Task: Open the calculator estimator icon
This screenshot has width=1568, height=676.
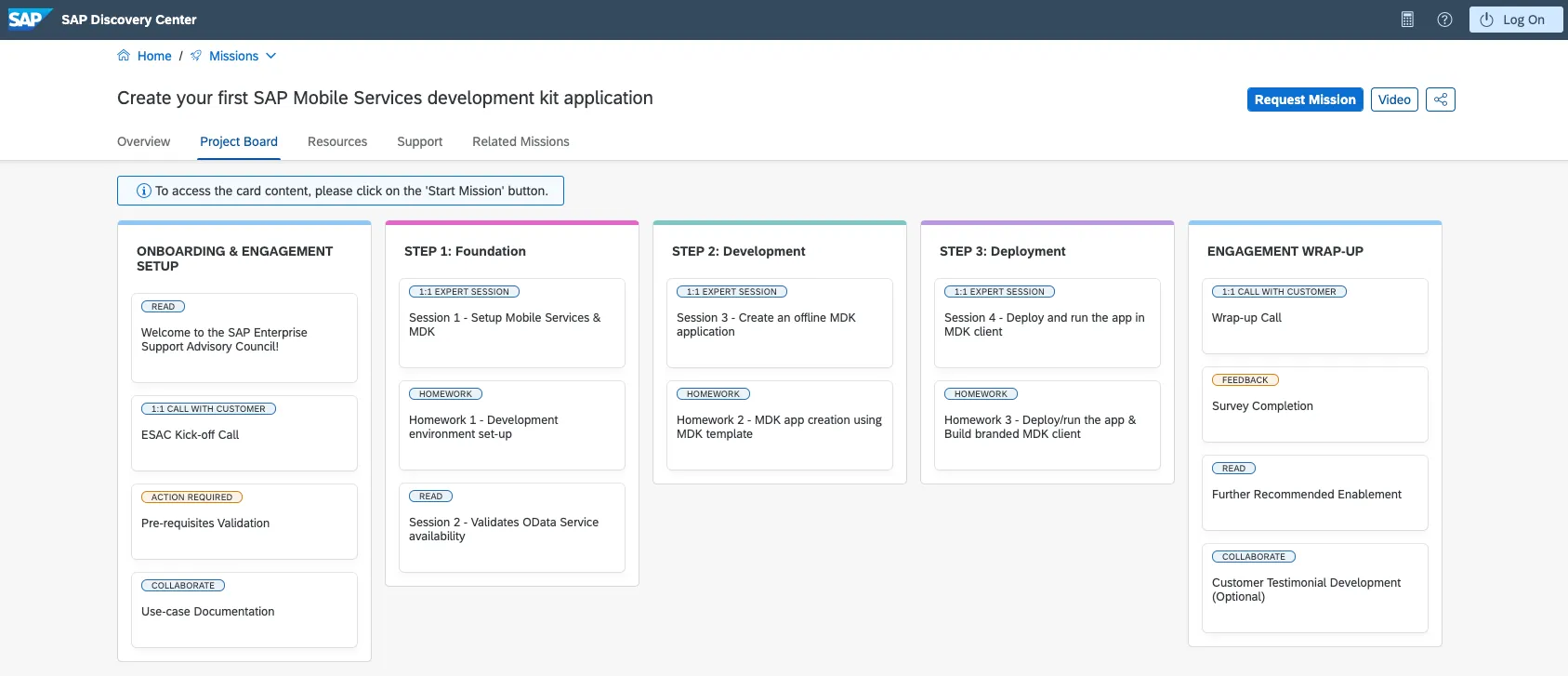Action: (x=1407, y=20)
